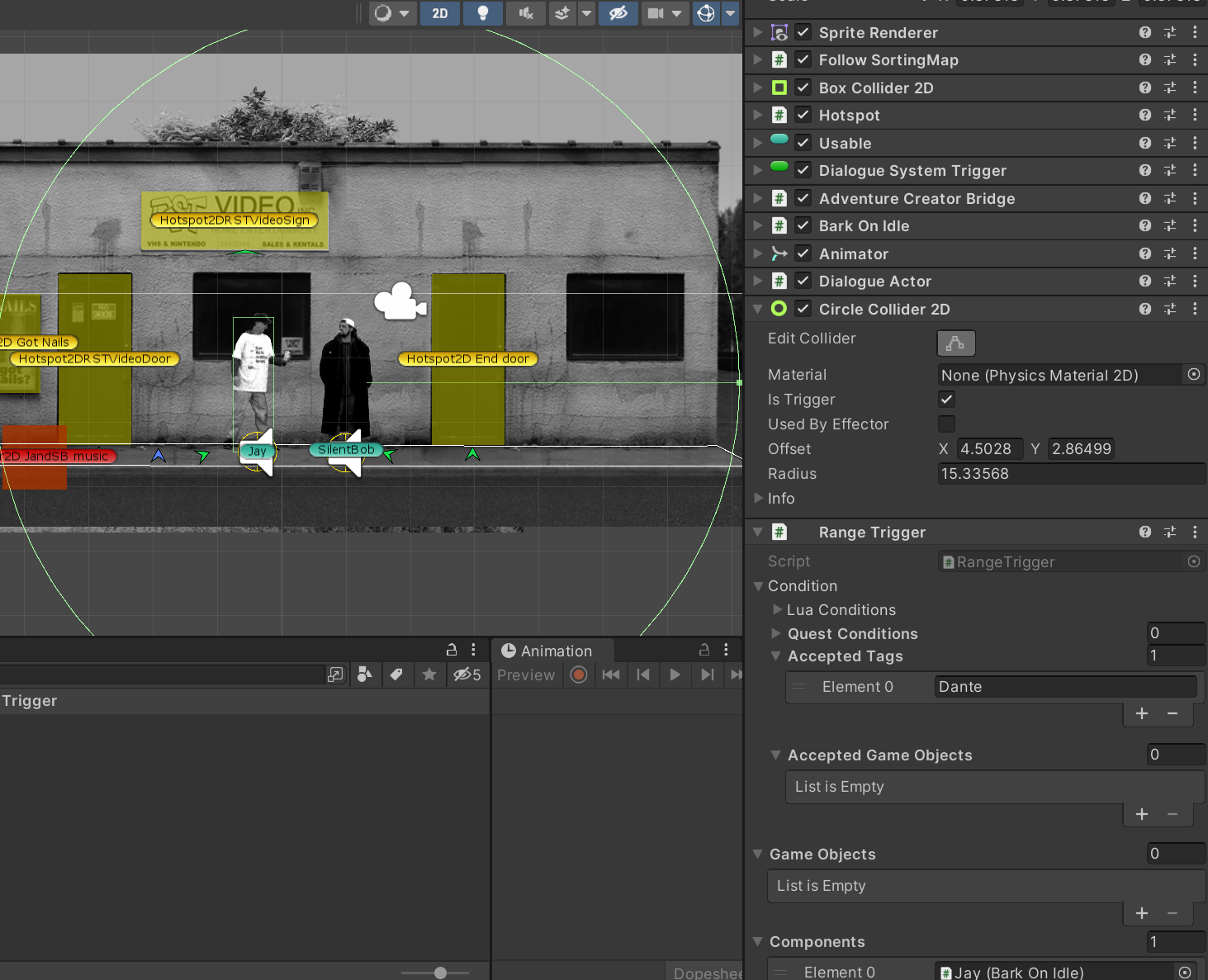Open help for Sprite Renderer component
Viewport: 1208px width, 980px height.
pyautogui.click(x=1144, y=32)
